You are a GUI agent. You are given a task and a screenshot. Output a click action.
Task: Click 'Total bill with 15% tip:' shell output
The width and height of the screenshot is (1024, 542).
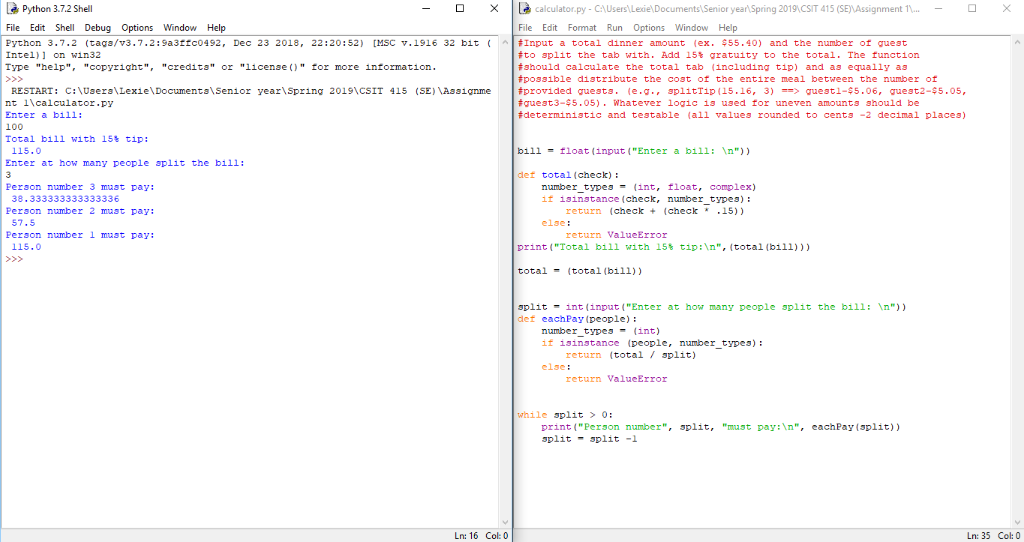tap(76, 139)
